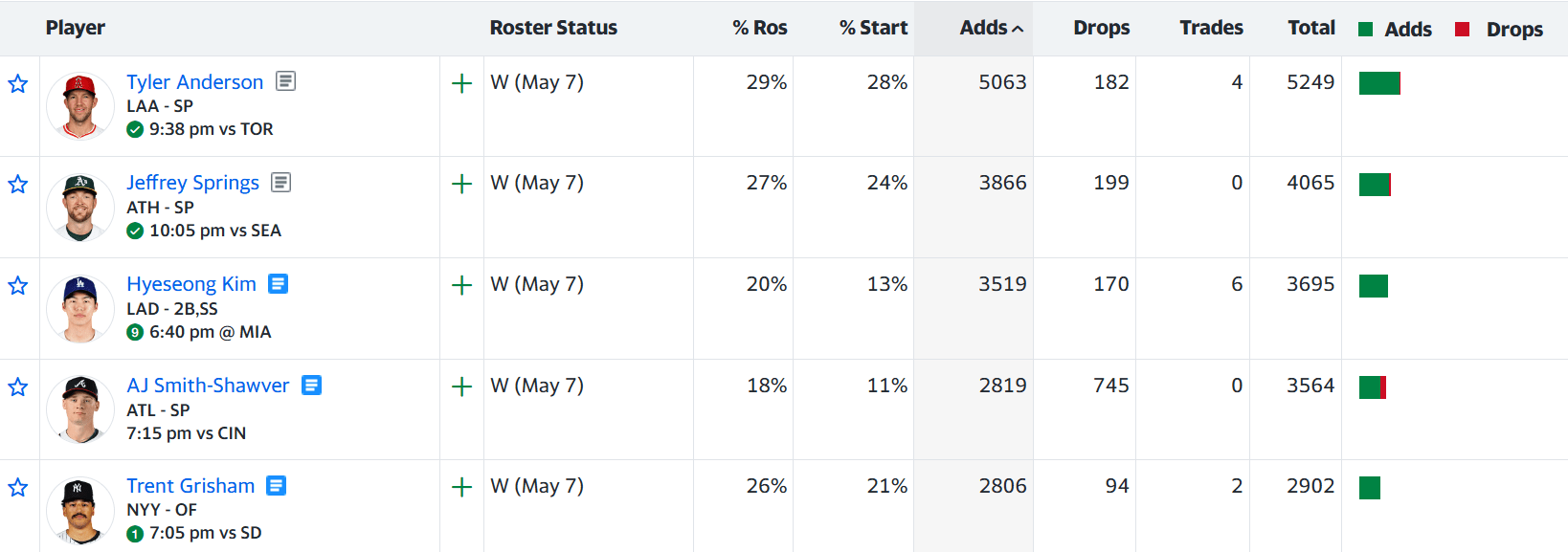
Task: Add Jeffrey Springs with green plus icon
Action: point(461,184)
